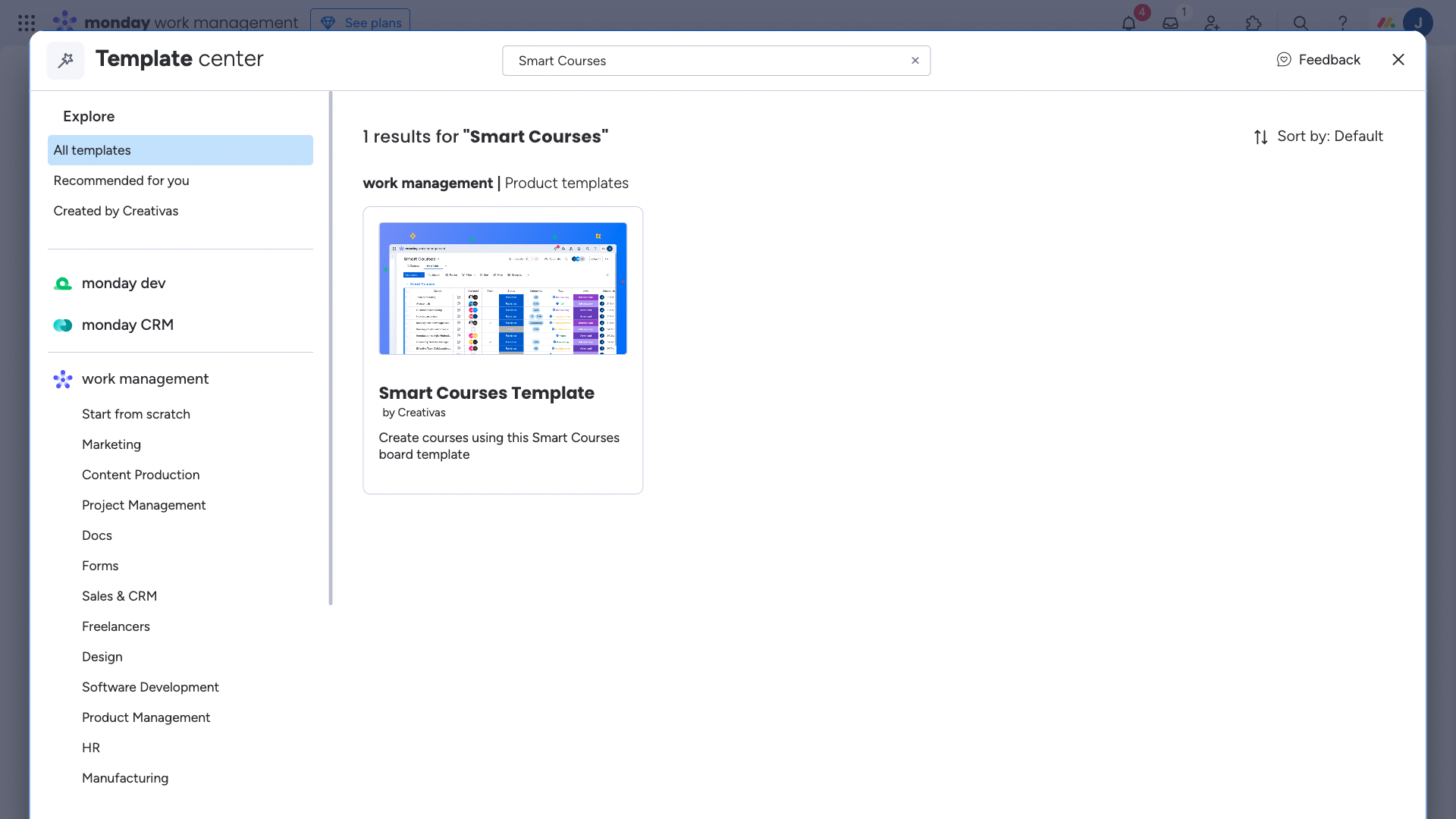Open the inbox tray icon
This screenshot has height=819, width=1456.
click(x=1170, y=23)
